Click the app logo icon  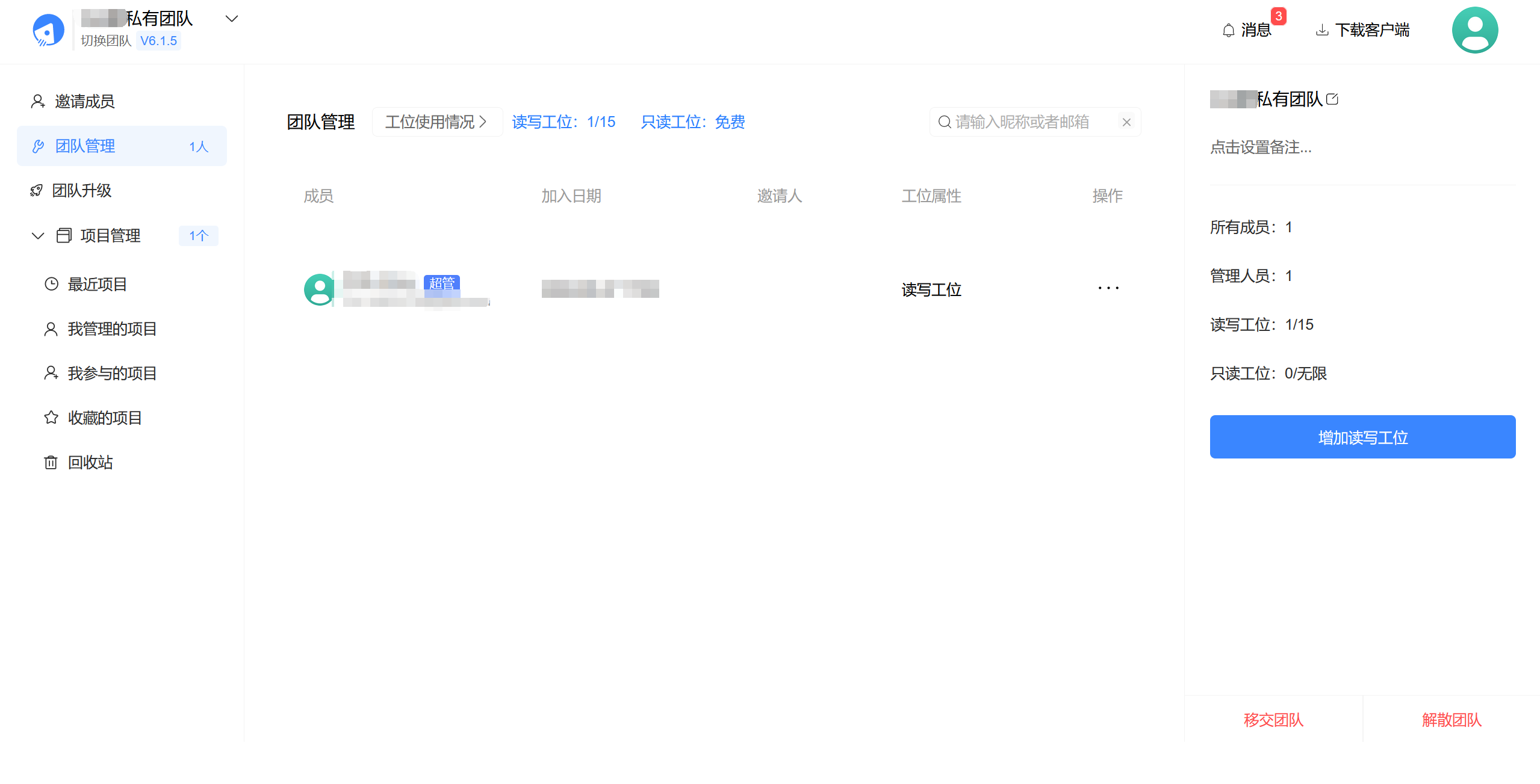click(x=48, y=30)
